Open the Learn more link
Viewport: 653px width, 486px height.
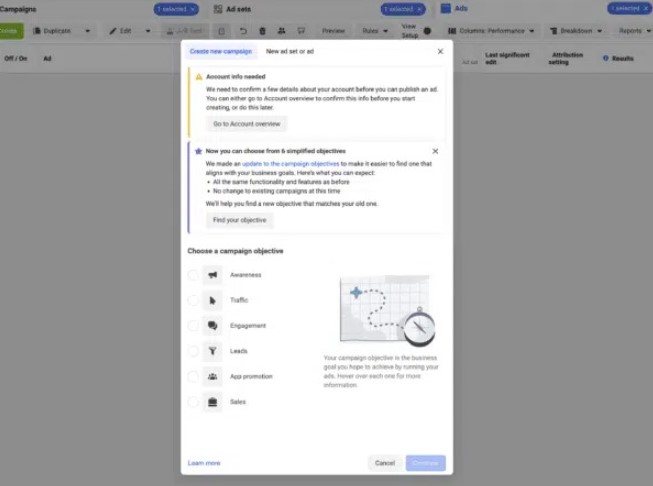pyautogui.click(x=204, y=463)
